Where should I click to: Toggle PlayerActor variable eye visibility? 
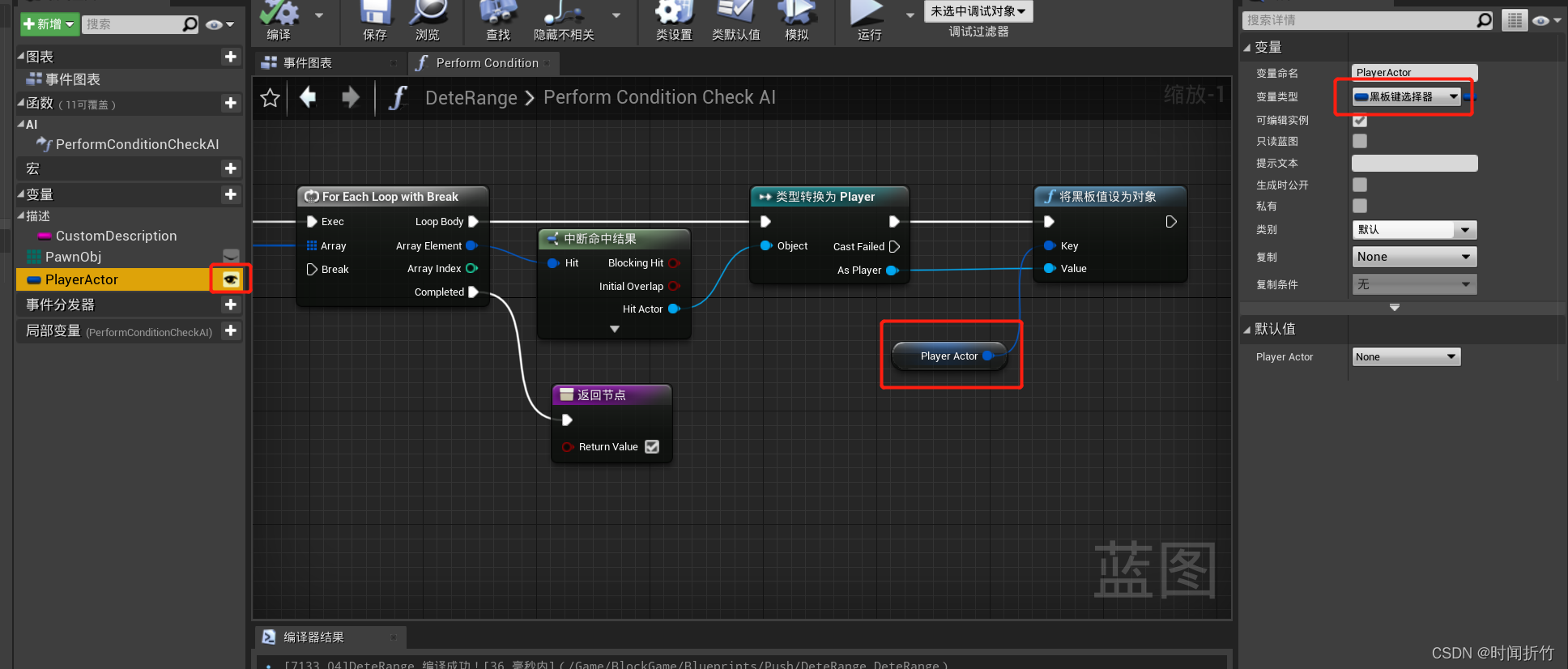coord(231,279)
